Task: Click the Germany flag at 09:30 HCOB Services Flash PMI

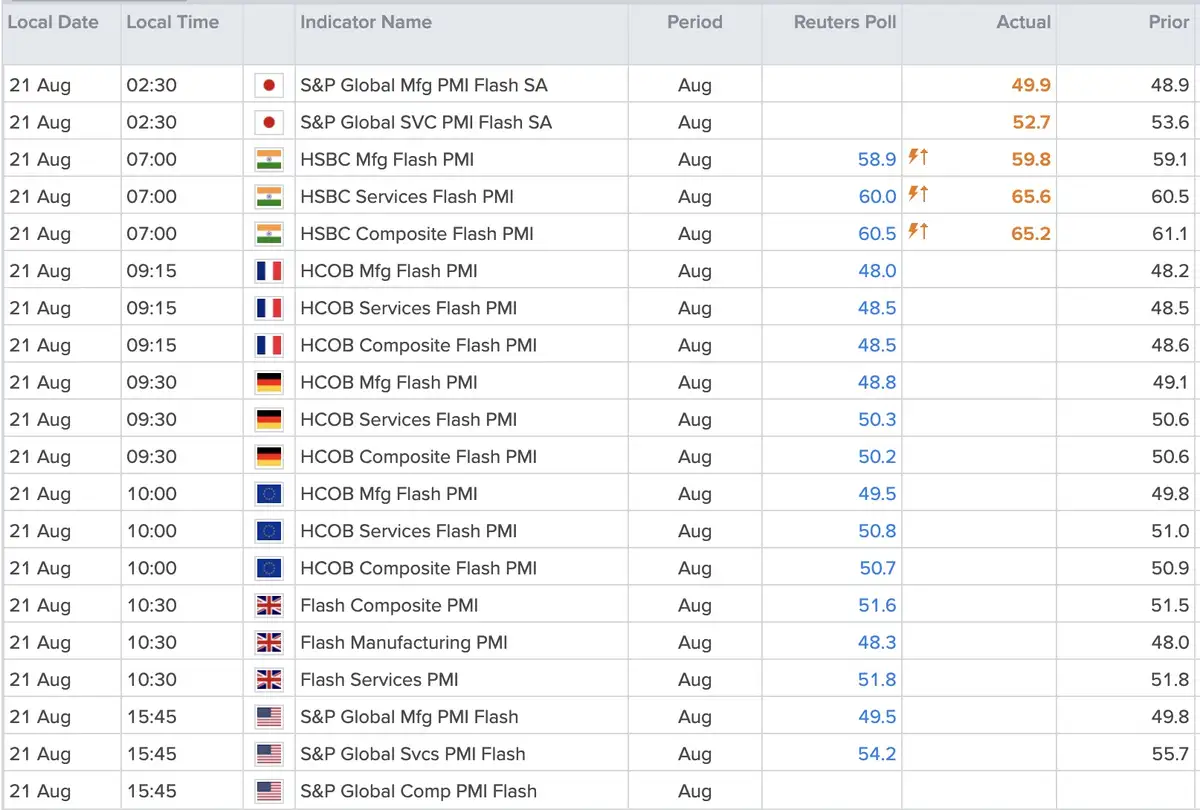Action: (x=269, y=419)
